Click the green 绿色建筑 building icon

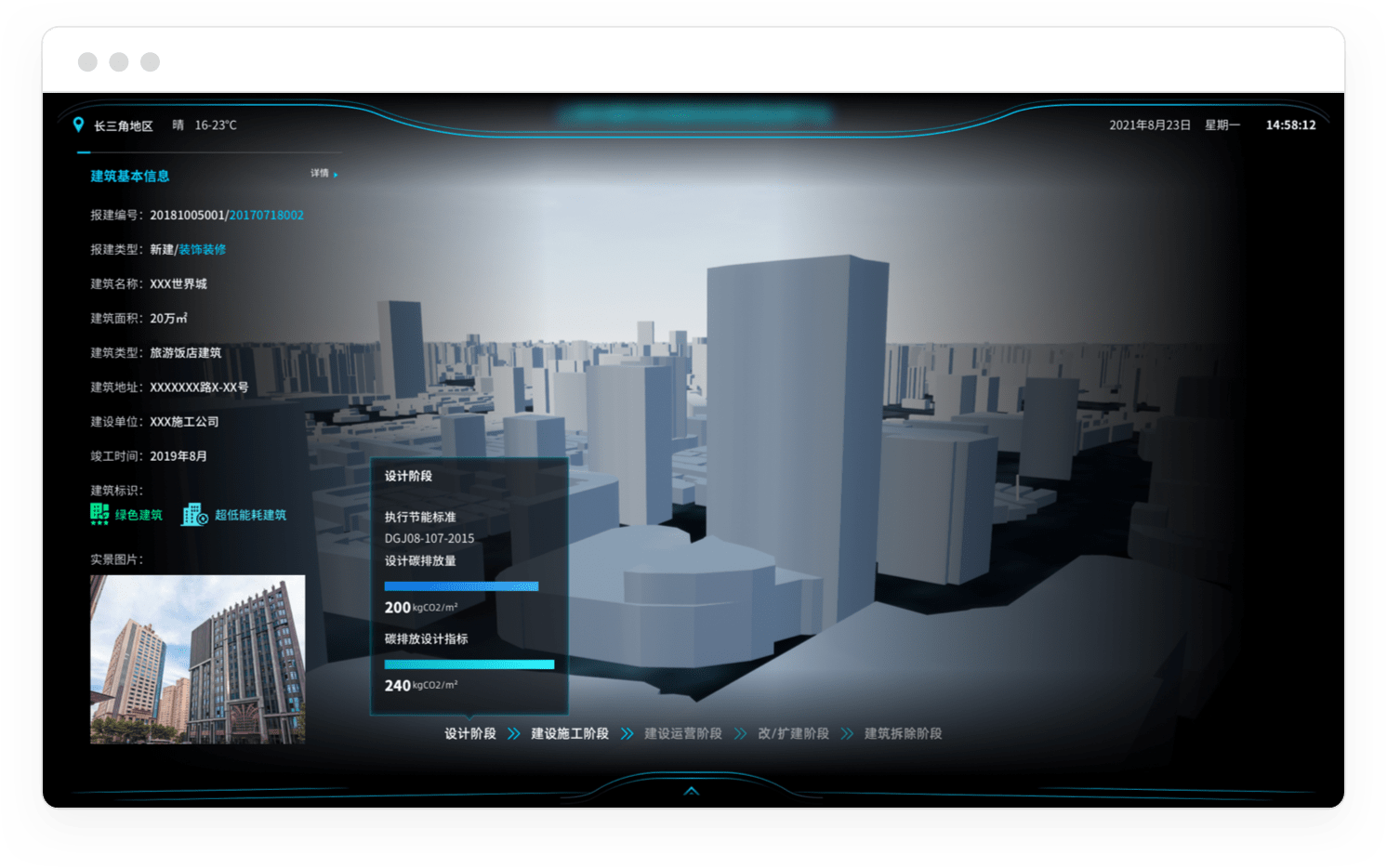99,514
